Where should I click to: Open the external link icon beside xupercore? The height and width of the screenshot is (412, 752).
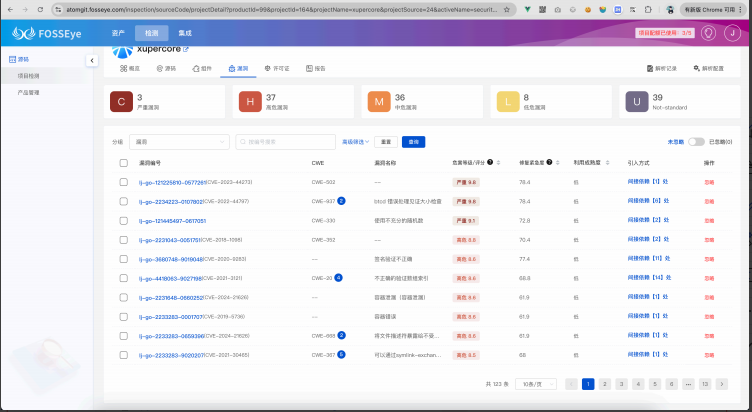[x=186, y=49]
